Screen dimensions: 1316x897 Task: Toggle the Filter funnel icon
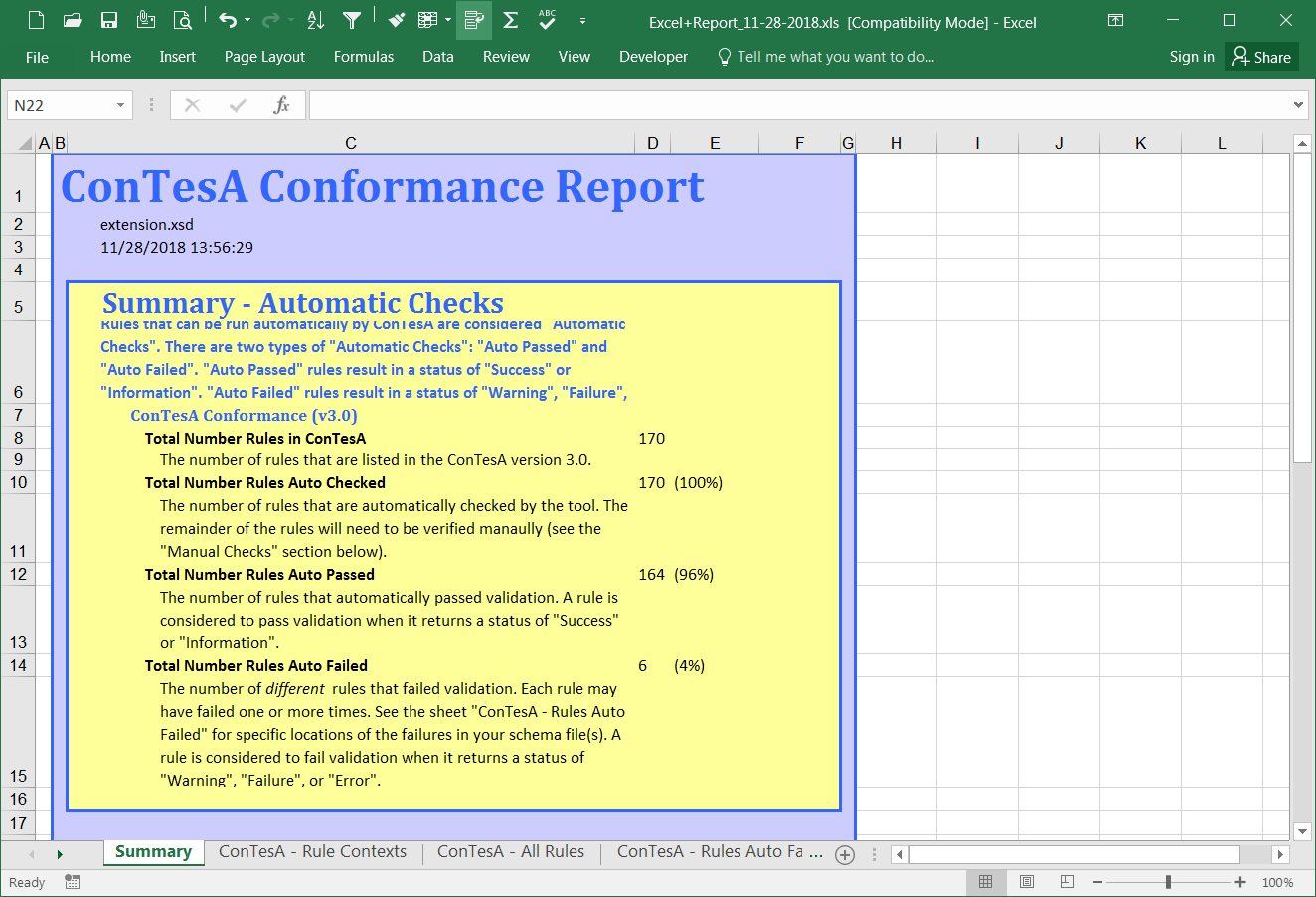[352, 20]
